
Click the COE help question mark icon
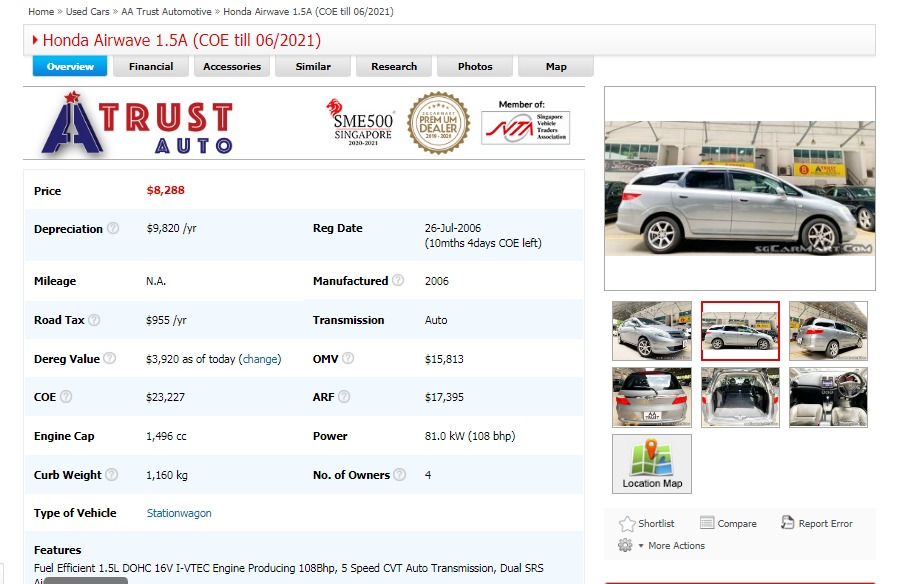click(66, 397)
